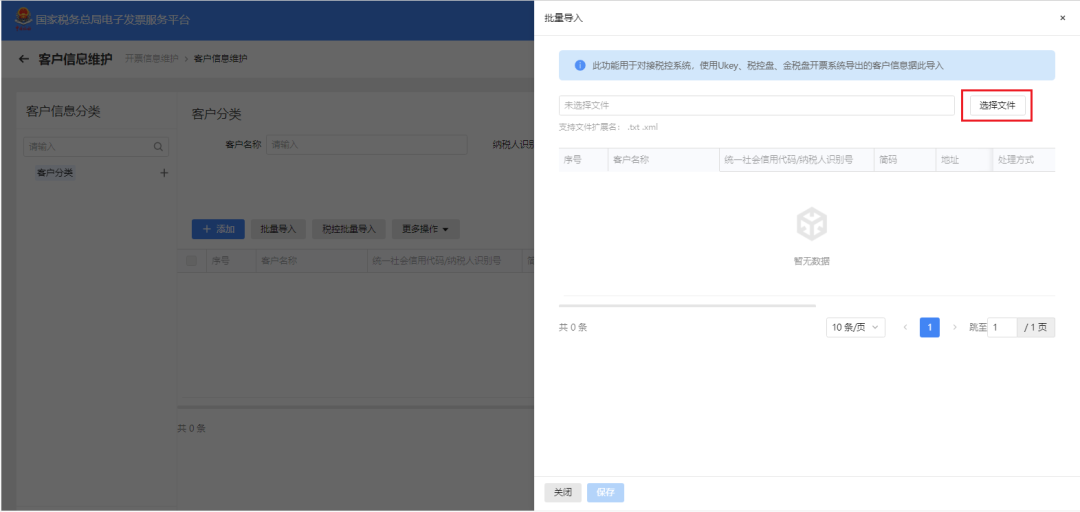Click the 地址 column header
The width and height of the screenshot is (1080, 512).
click(964, 160)
